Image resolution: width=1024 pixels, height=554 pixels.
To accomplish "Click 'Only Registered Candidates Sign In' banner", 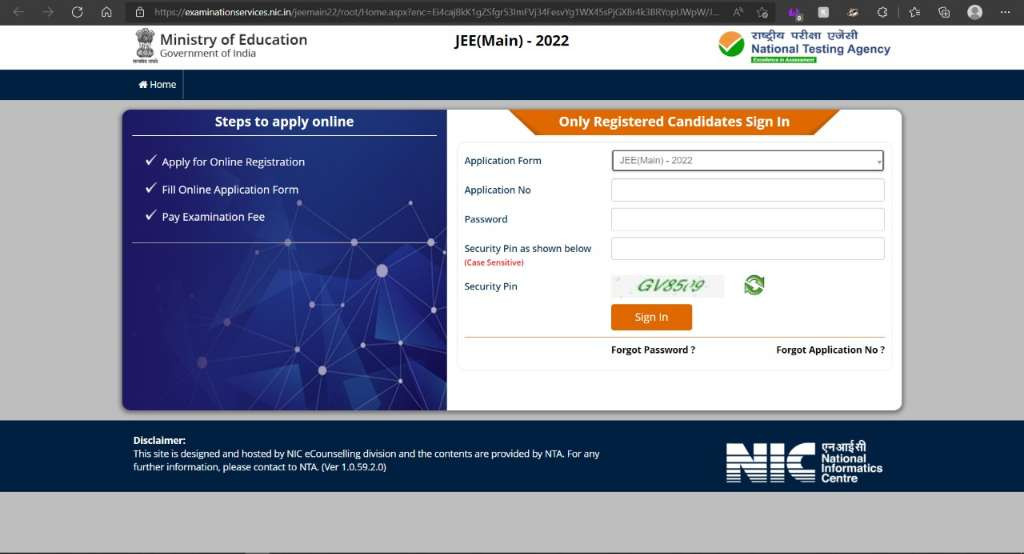I will [674, 122].
